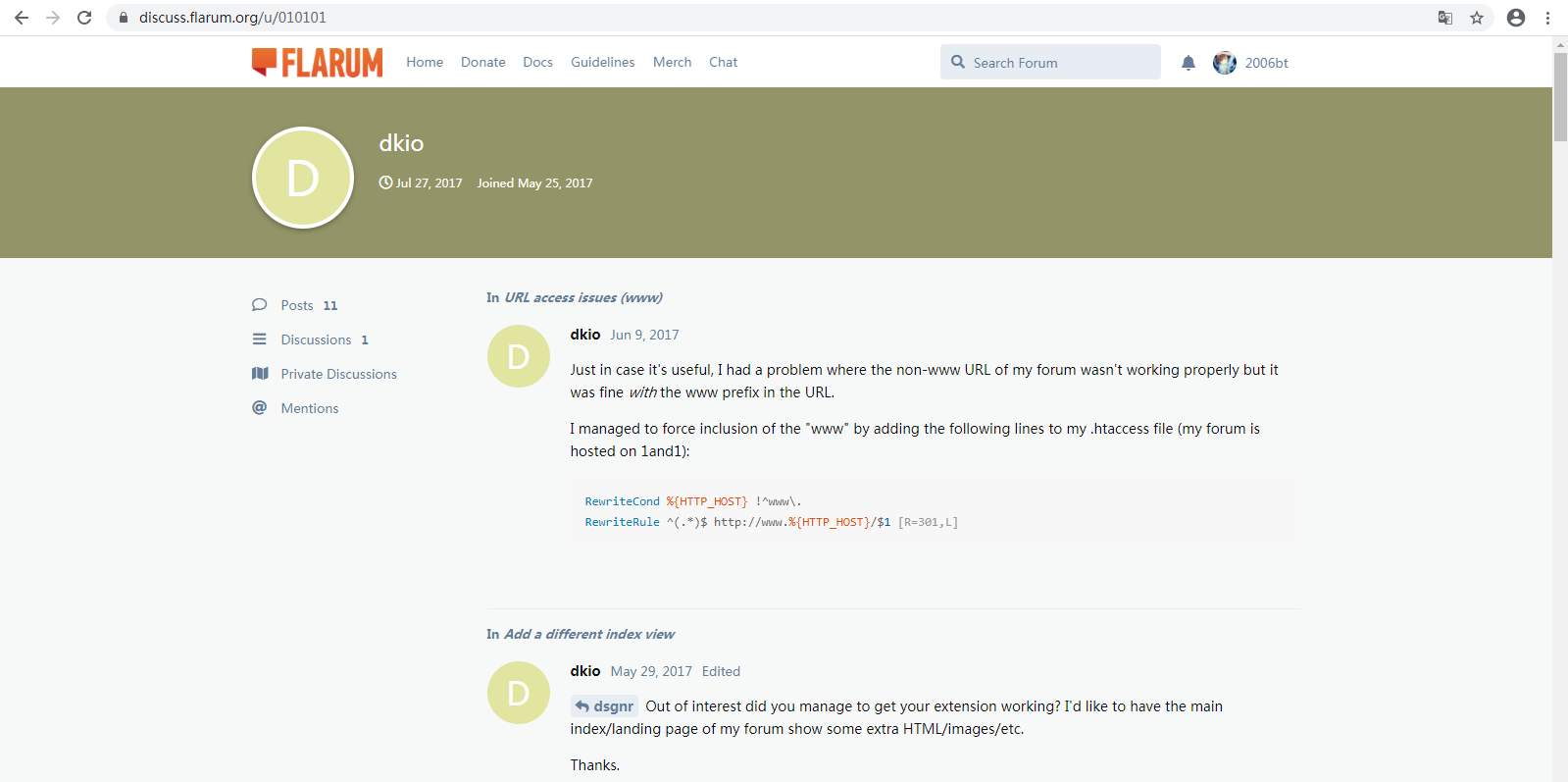Click the May 29, 2017 post date
The width and height of the screenshot is (1568, 782).
pyautogui.click(x=651, y=671)
